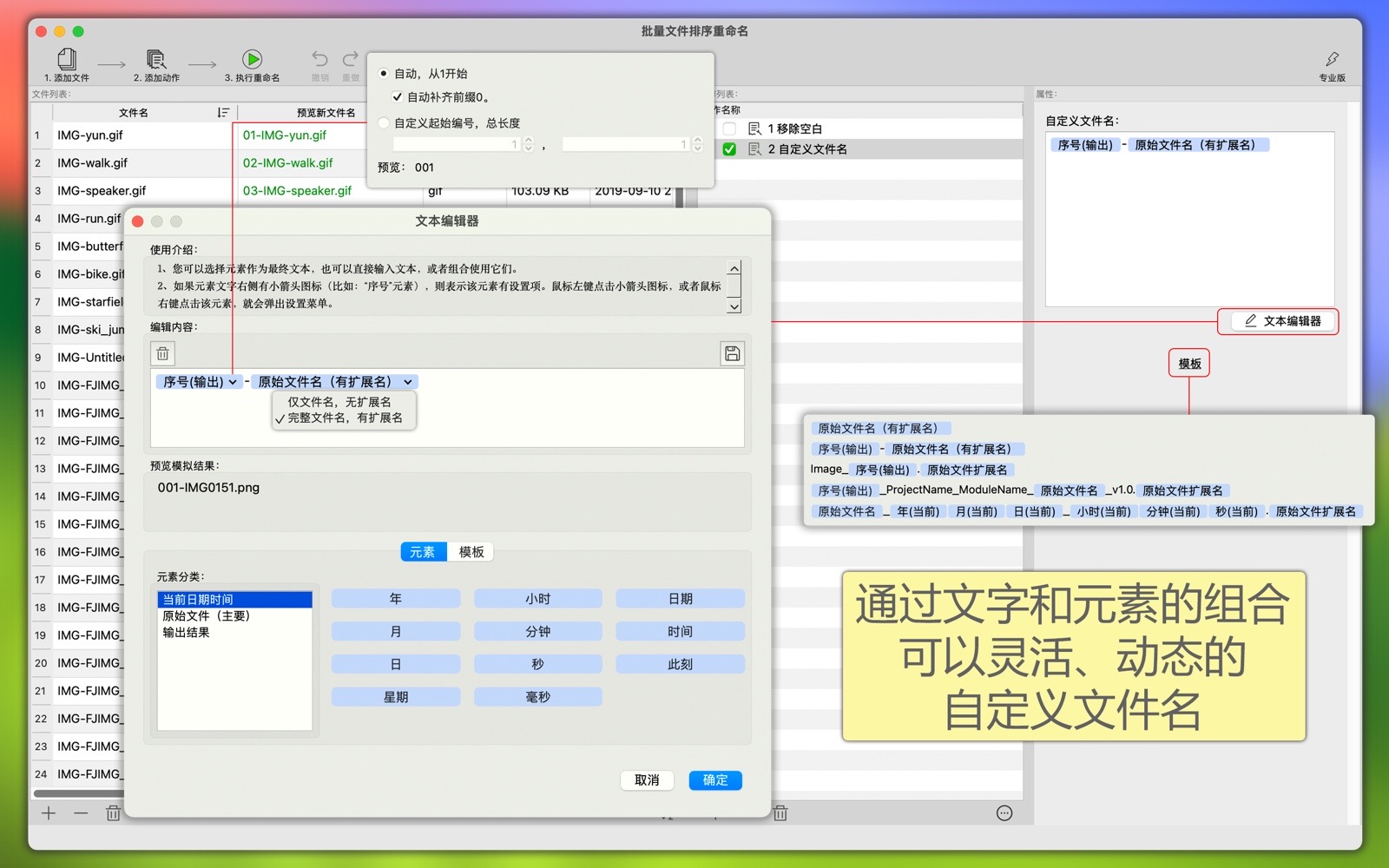The height and width of the screenshot is (868, 1389).
Task: Click the 确定 button
Action: (x=715, y=780)
